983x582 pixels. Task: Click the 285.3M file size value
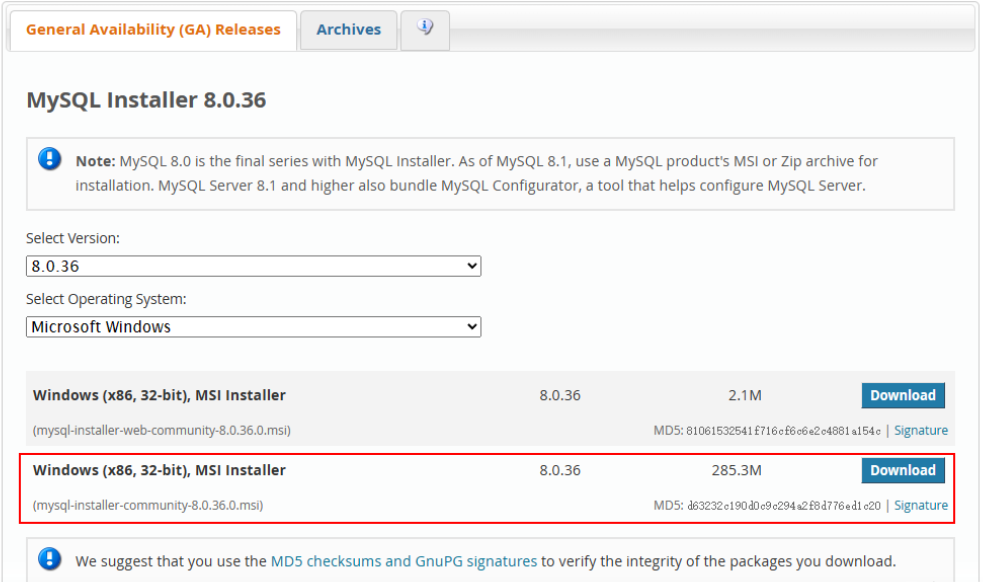737,470
